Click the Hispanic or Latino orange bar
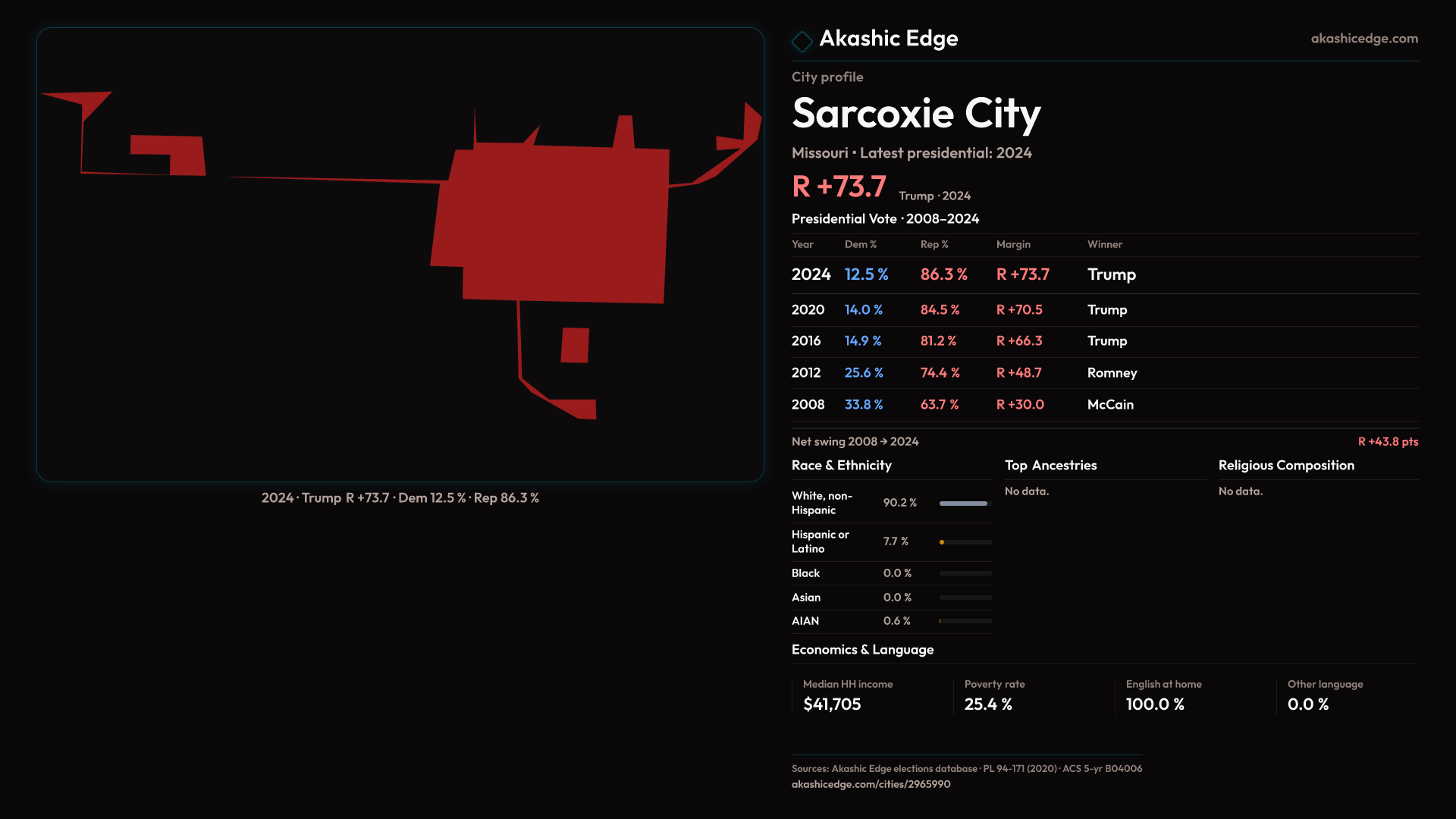The width and height of the screenshot is (1456, 819). [942, 542]
